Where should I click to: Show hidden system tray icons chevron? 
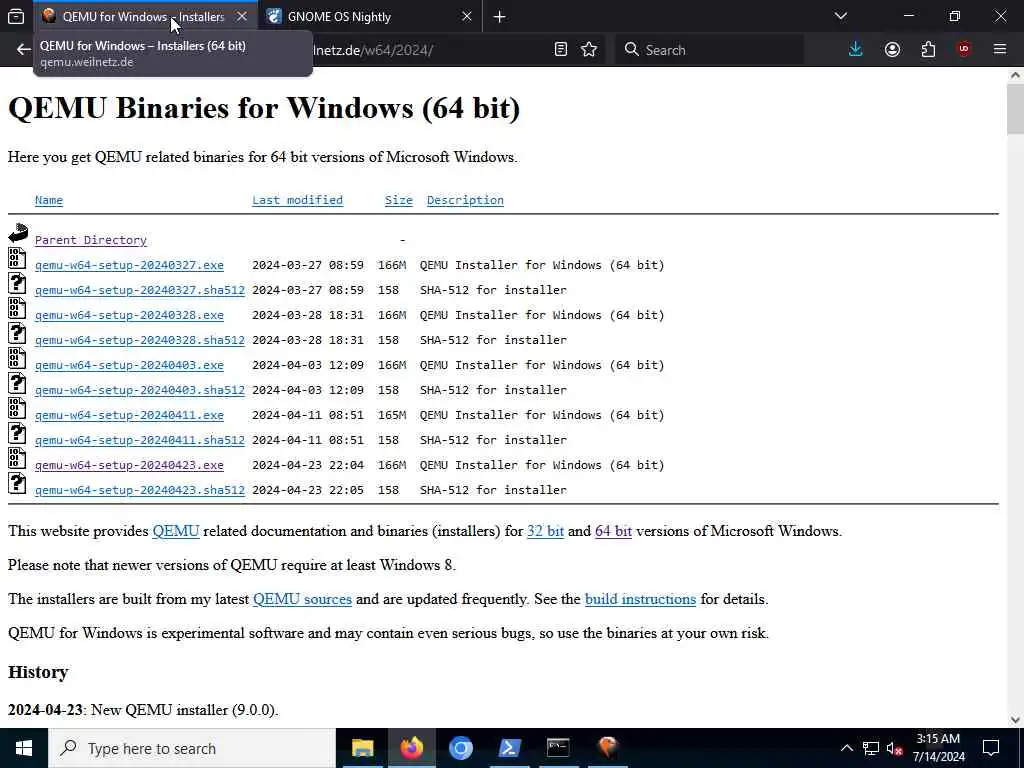click(846, 748)
